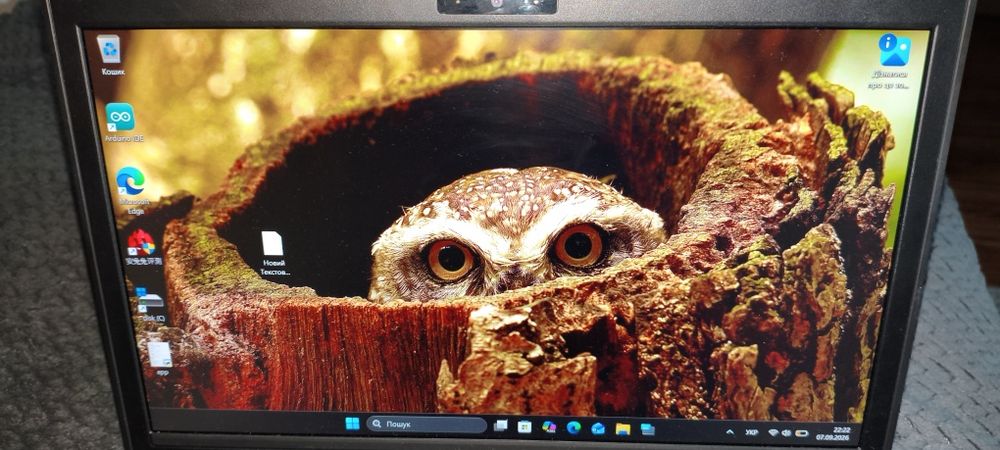The image size is (1000, 450).
Task: Open network, volume and battery quick settings
Action: 788,433
